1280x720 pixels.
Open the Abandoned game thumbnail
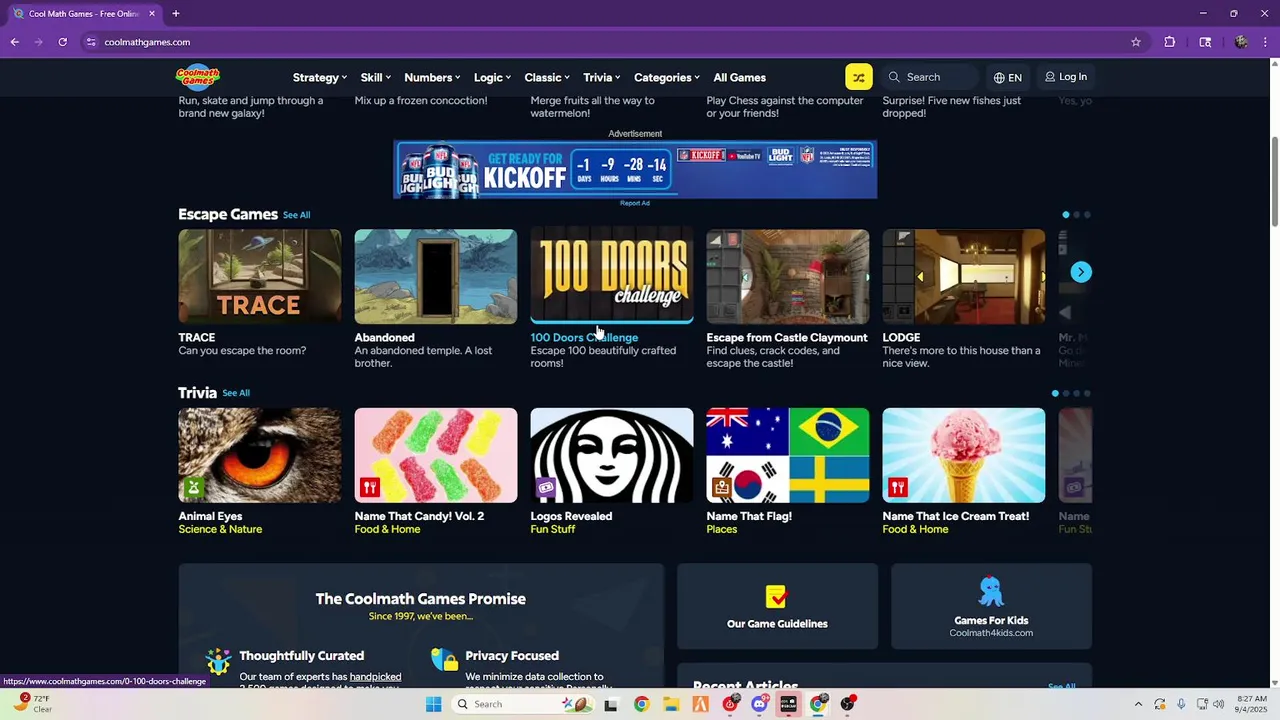click(x=436, y=277)
